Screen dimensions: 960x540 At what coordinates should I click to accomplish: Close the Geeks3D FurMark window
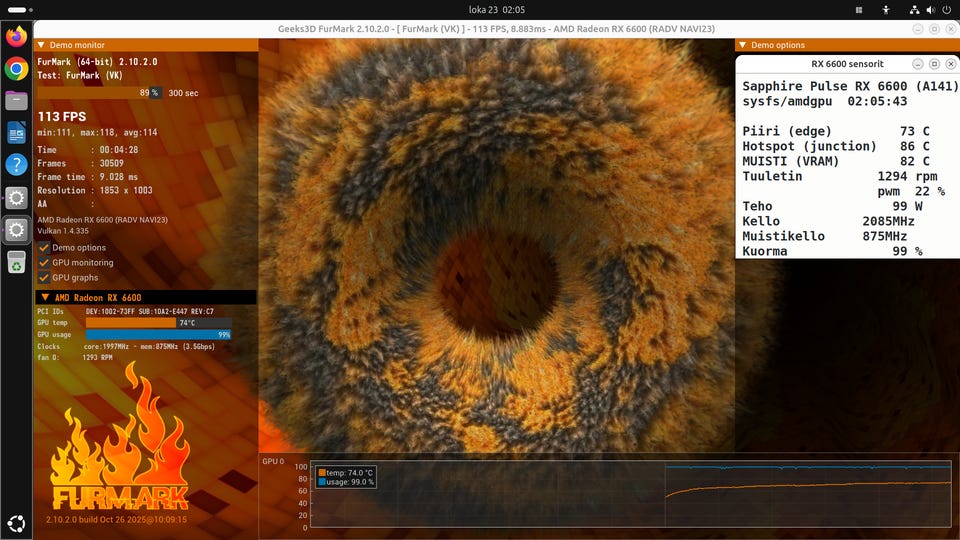click(x=951, y=29)
